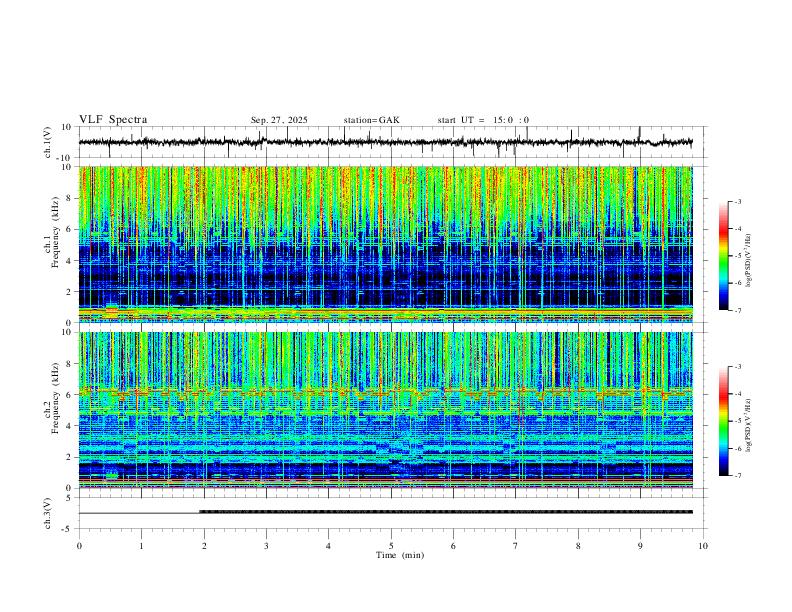Click the "-4" label on ch.2 colorbar
The height and width of the screenshot is (612, 792).
click(x=738, y=394)
